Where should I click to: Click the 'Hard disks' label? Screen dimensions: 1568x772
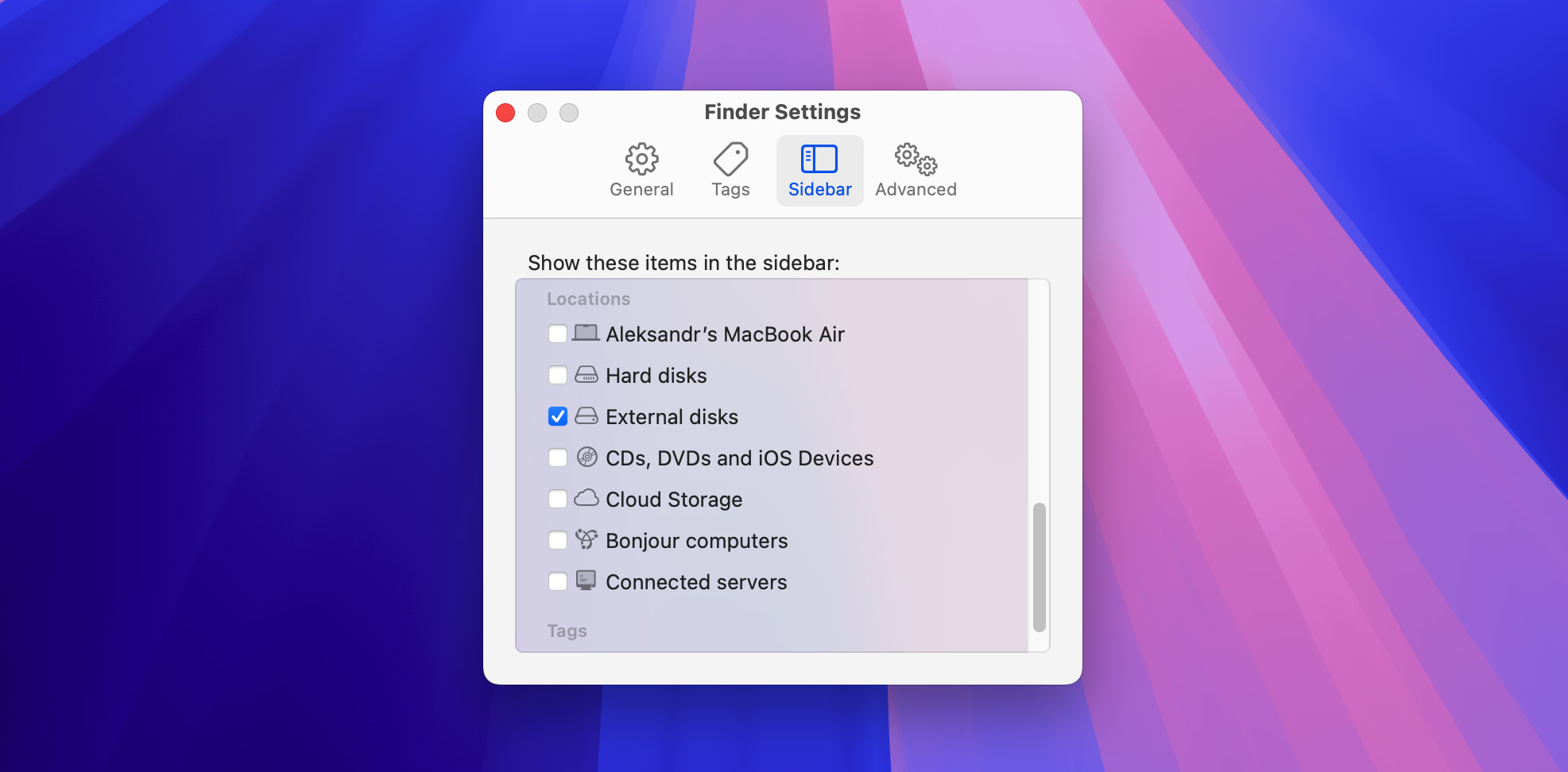click(656, 376)
